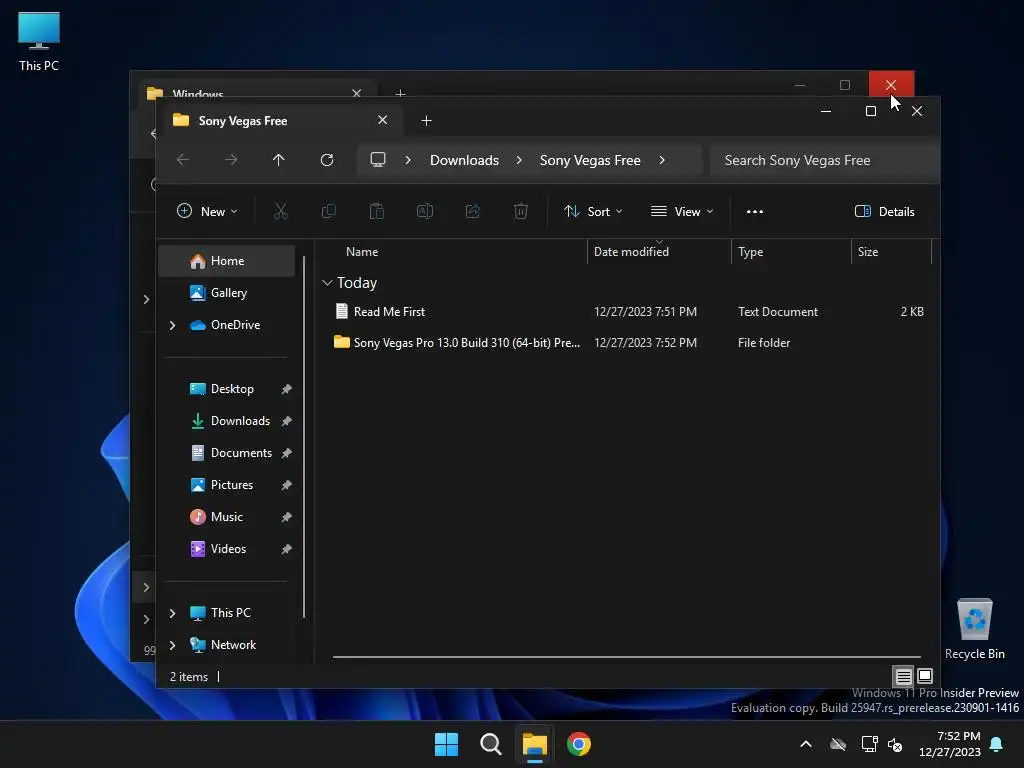Open the See more ellipsis menu
The width and height of the screenshot is (1024, 768).
coord(755,212)
